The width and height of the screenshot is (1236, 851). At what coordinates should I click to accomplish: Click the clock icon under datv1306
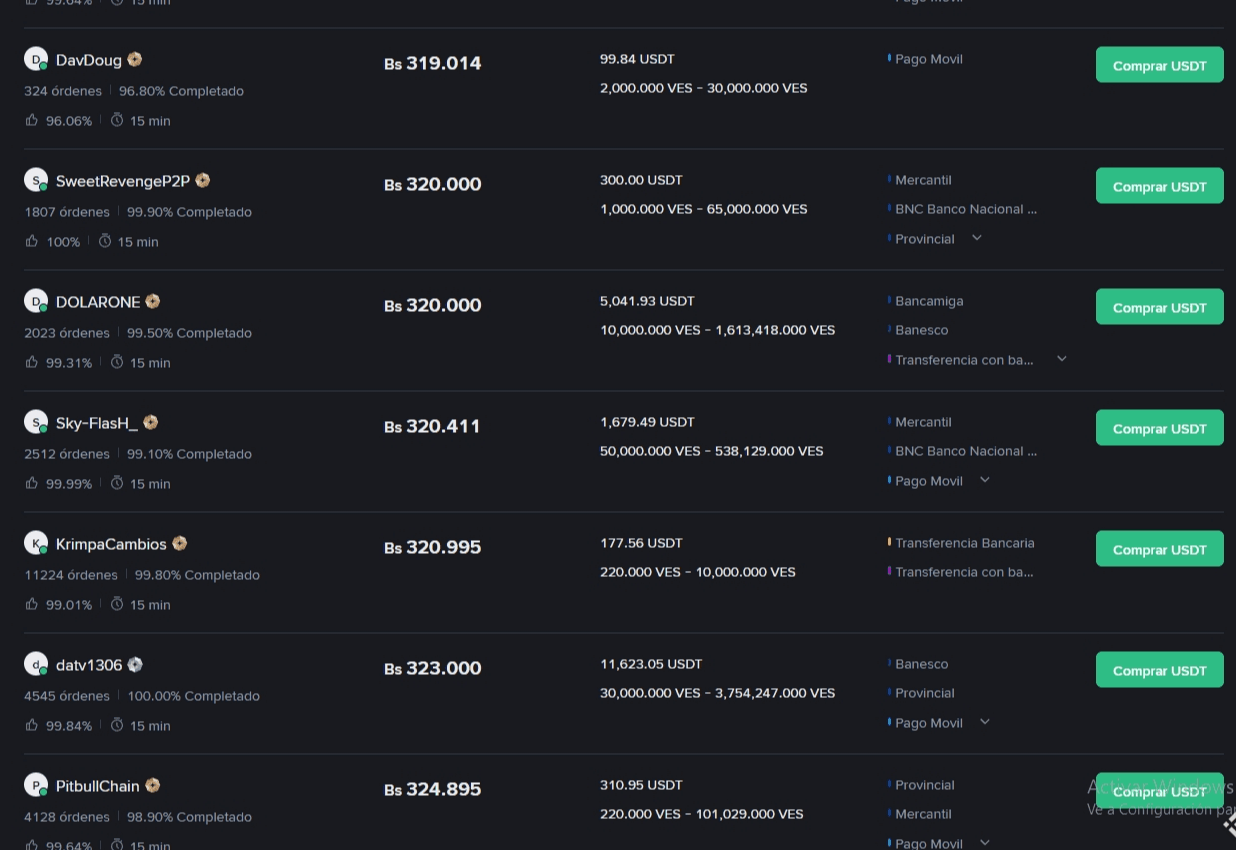tap(117, 725)
